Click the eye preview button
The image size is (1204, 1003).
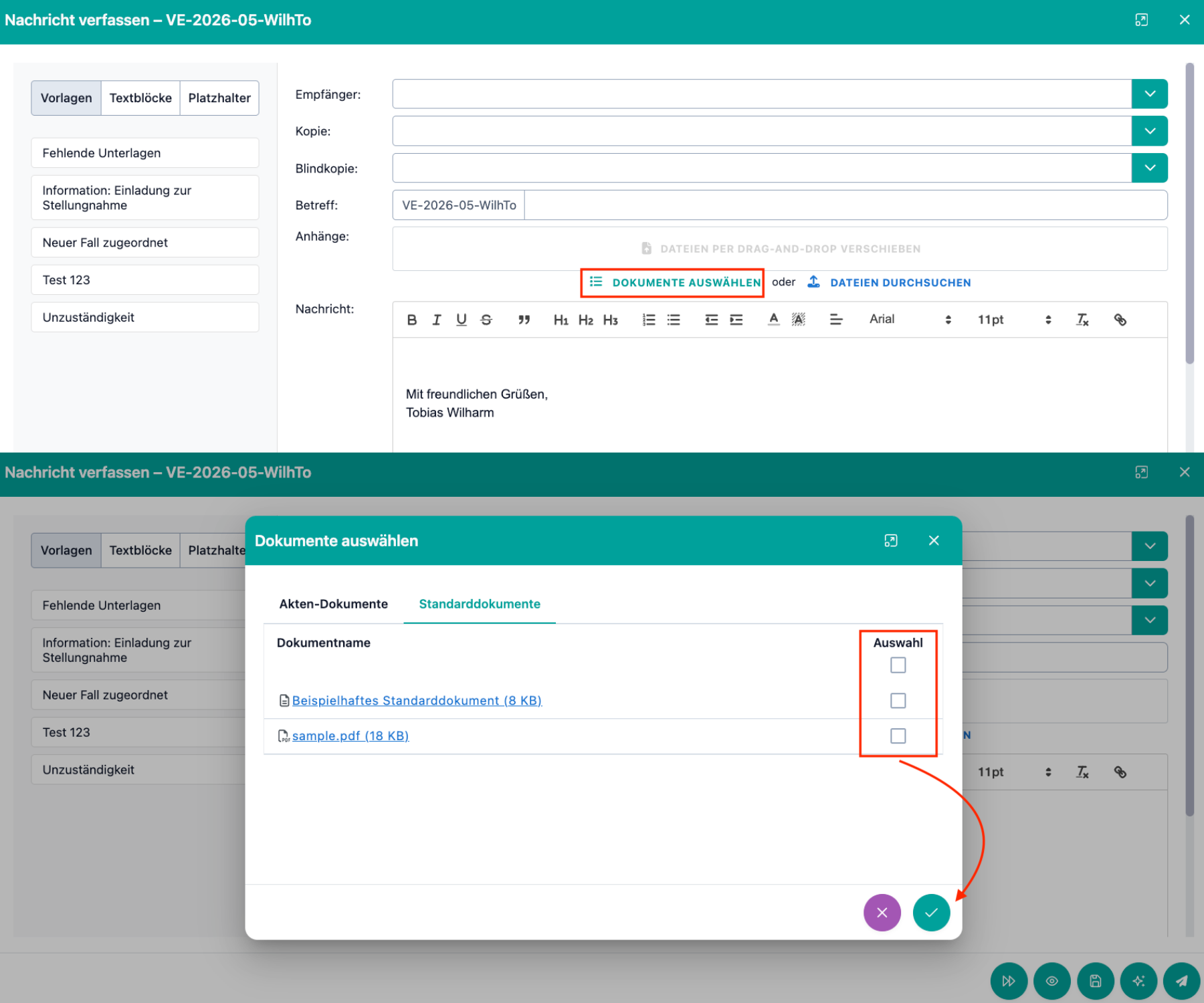(x=1052, y=981)
